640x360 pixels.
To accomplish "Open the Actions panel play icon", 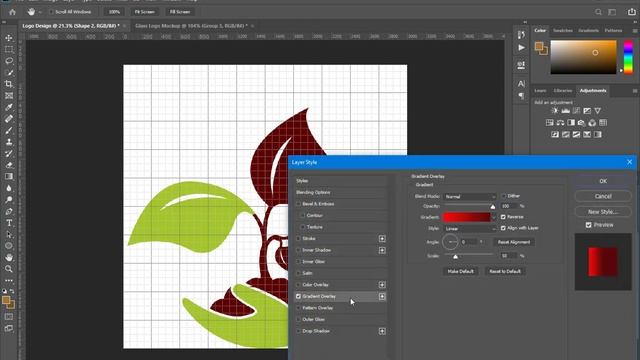I will click(x=521, y=48).
